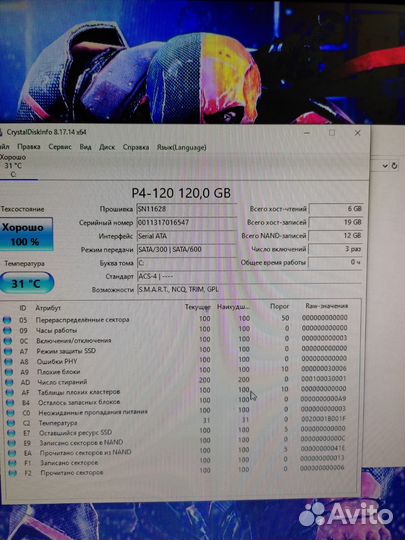Click status icon for Осталось запасных блоков row
The height and width of the screenshot is (540, 405).
click(x=10, y=403)
